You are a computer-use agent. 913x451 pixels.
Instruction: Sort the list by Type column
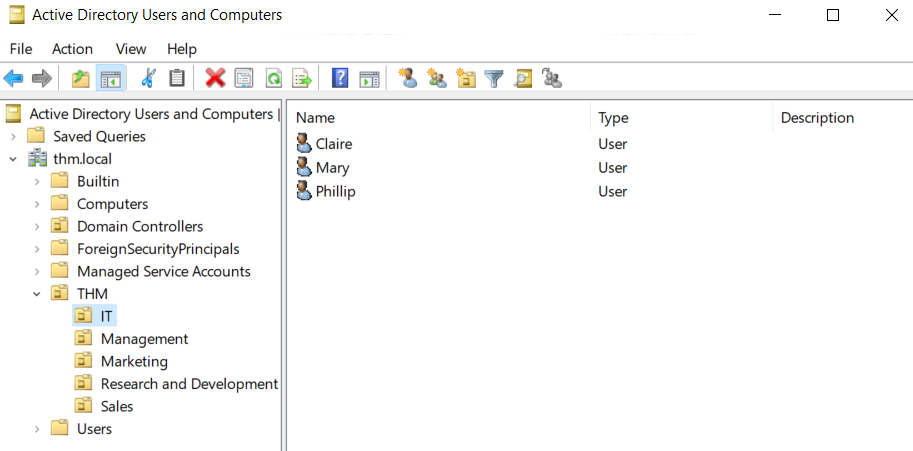coord(613,118)
